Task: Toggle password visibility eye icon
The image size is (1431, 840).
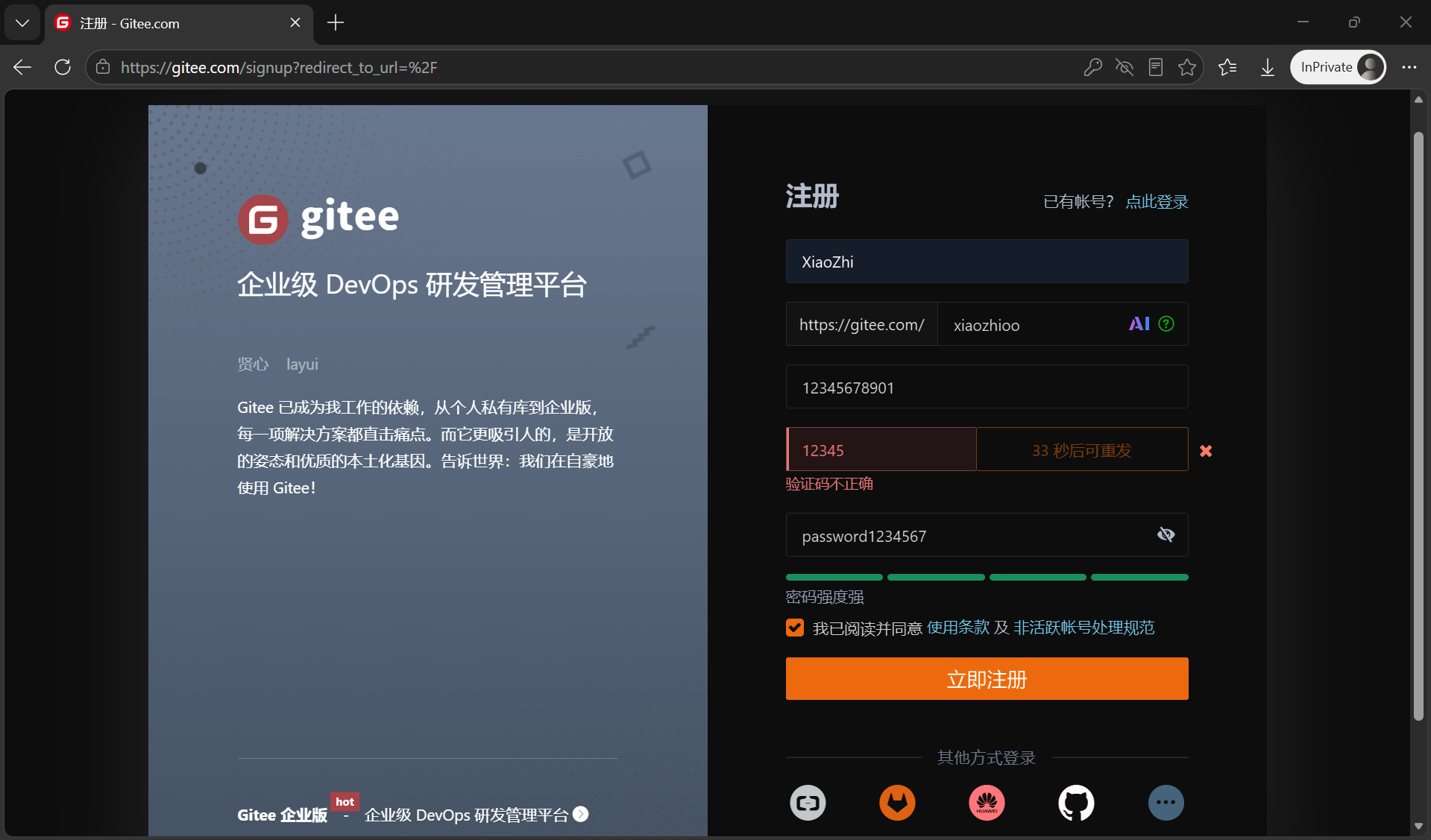Action: pyautogui.click(x=1166, y=534)
